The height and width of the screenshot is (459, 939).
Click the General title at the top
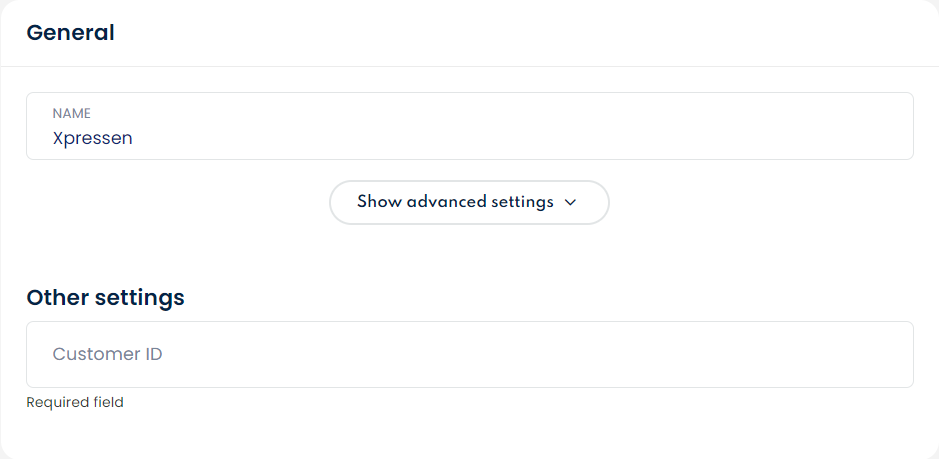(70, 33)
